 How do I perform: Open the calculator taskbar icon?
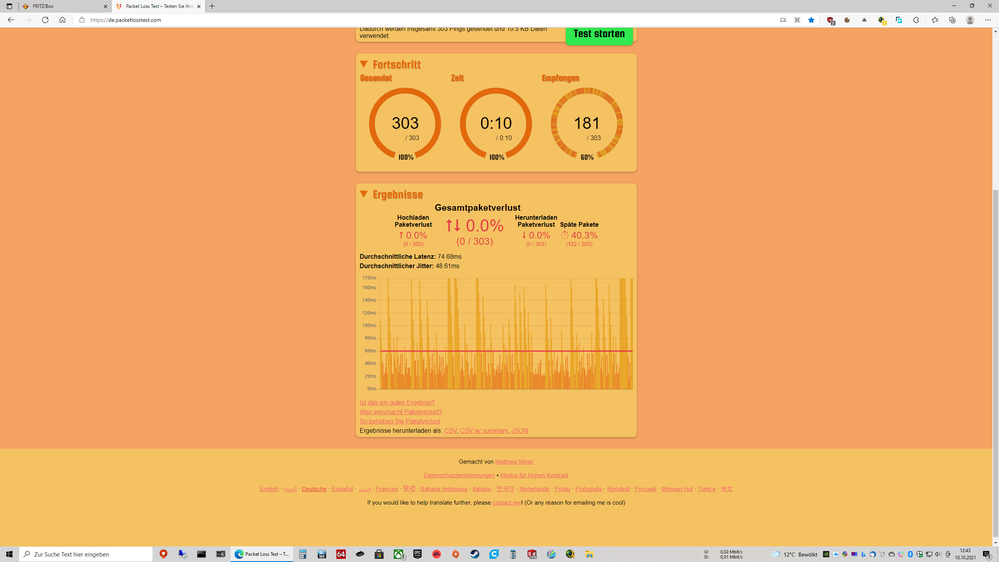(303, 554)
